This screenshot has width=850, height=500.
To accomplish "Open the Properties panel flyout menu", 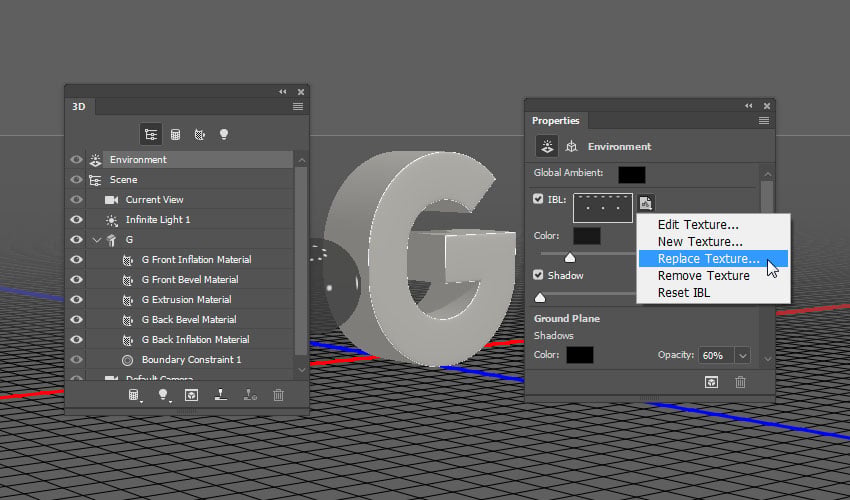I will (764, 121).
